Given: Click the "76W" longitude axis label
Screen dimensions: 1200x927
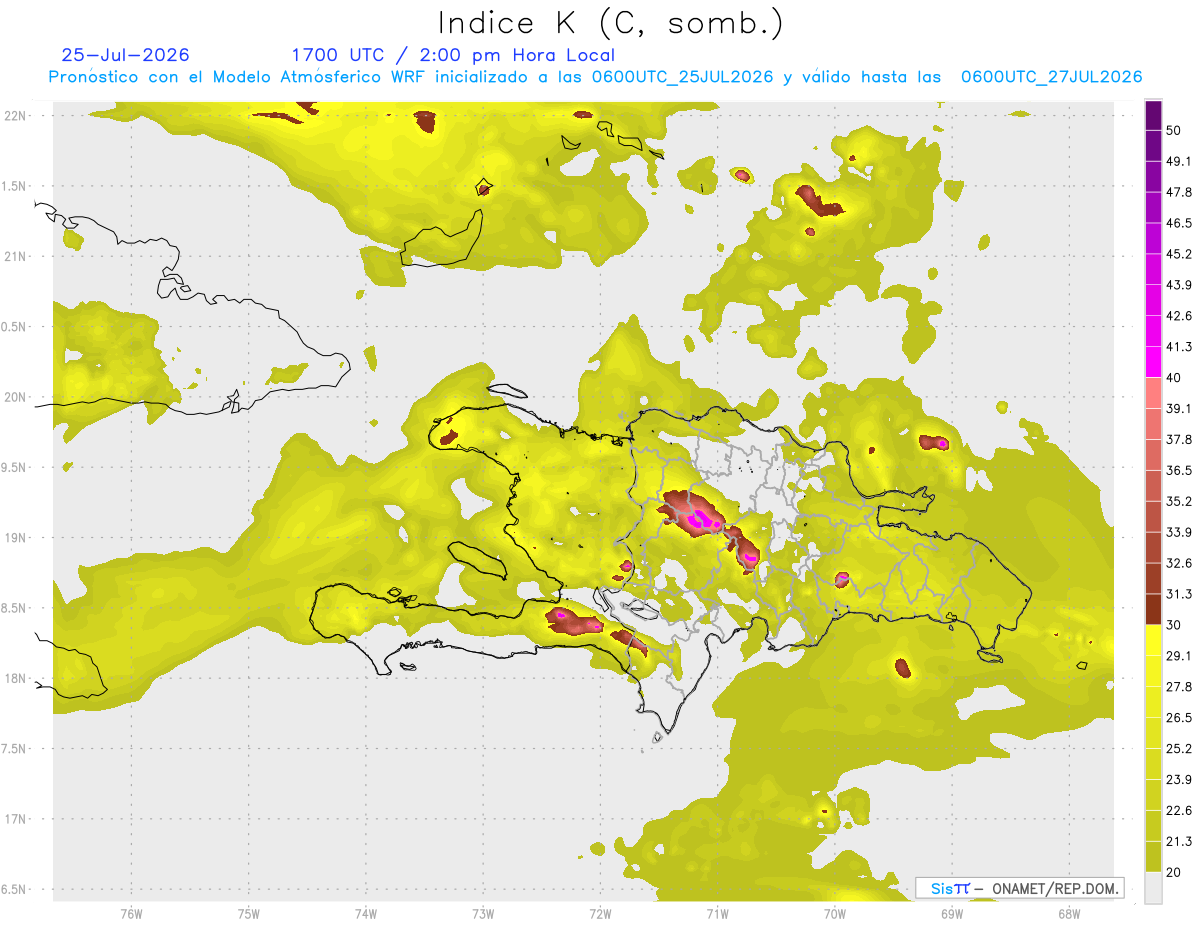Looking at the screenshot, I should (131, 913).
